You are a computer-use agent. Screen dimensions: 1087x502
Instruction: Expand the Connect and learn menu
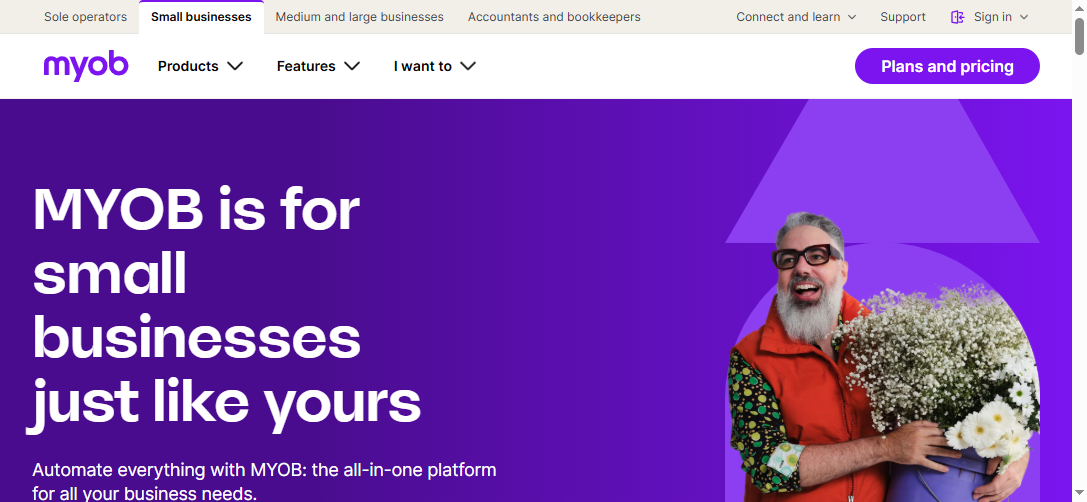[x=796, y=17]
